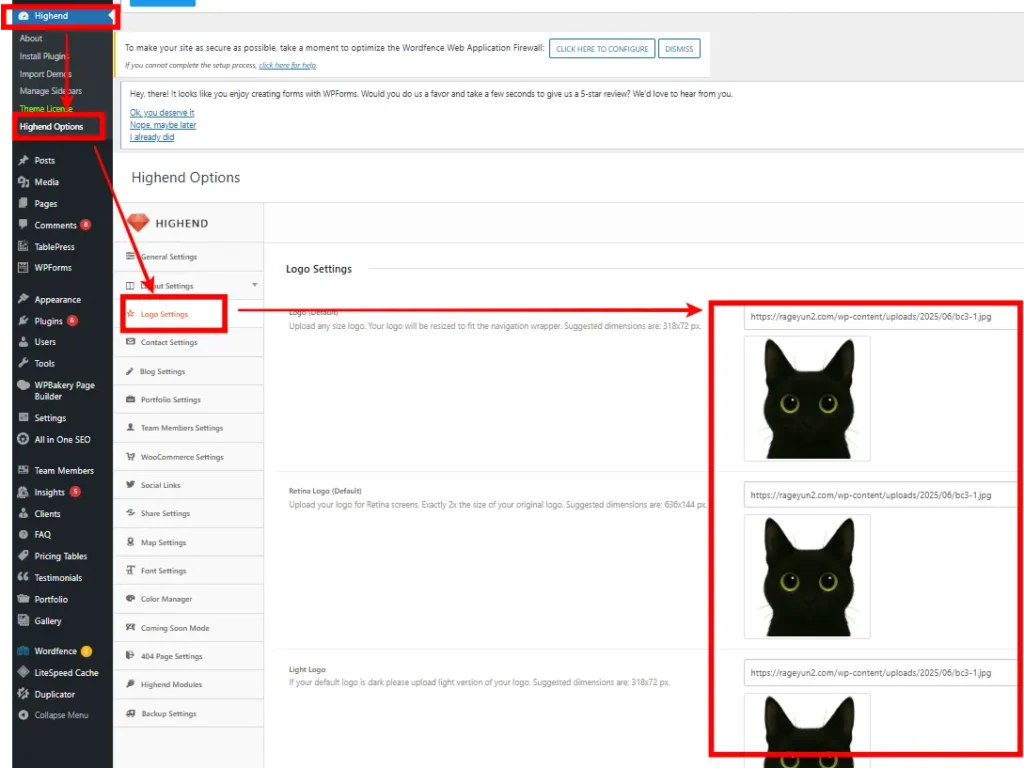Click the WPBakery Page Builder icon
This screenshot has height=768, width=1024.
tap(24, 385)
